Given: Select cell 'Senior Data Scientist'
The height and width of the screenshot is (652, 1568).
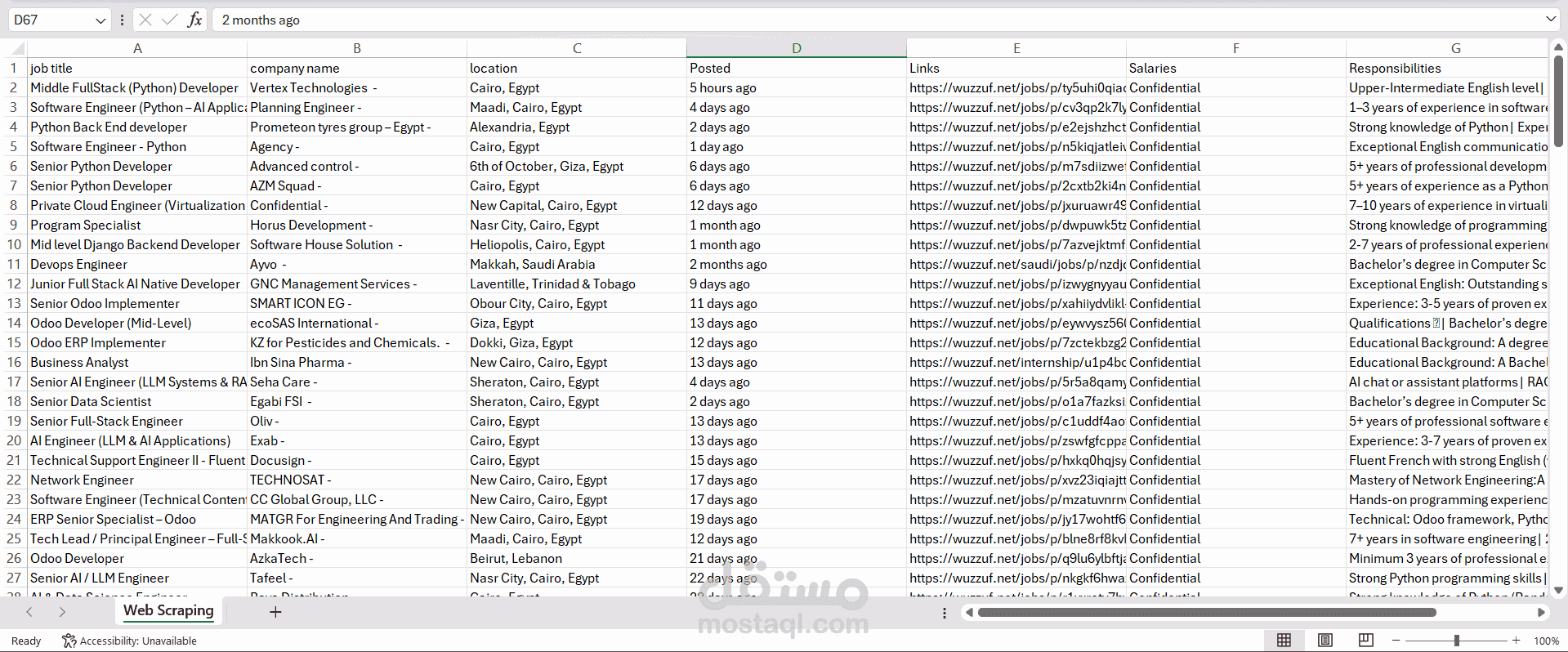Looking at the screenshot, I should click(x=137, y=401).
